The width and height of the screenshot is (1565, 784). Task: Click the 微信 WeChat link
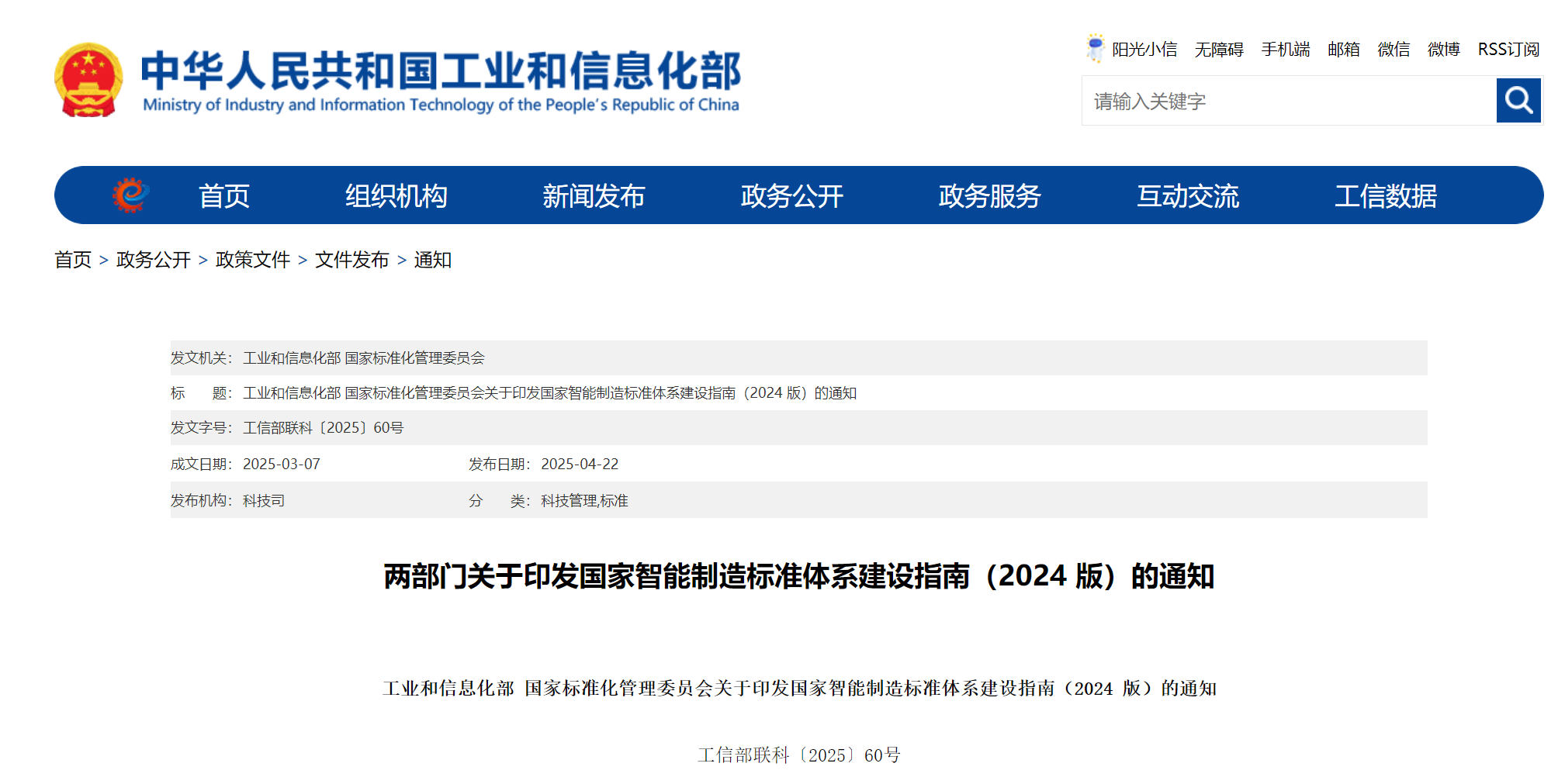(x=1394, y=49)
